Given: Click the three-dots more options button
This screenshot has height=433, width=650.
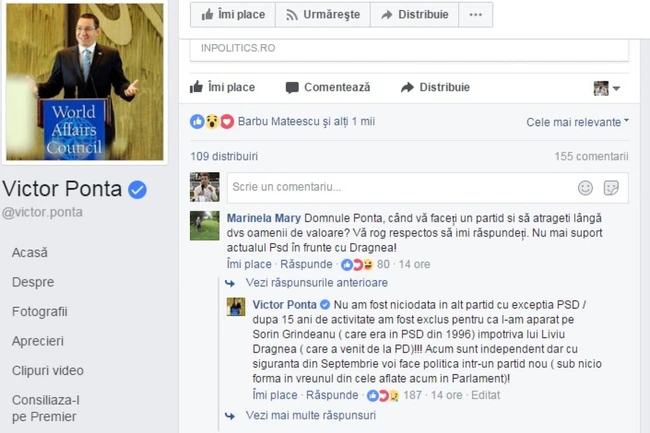Looking at the screenshot, I should pos(475,15).
